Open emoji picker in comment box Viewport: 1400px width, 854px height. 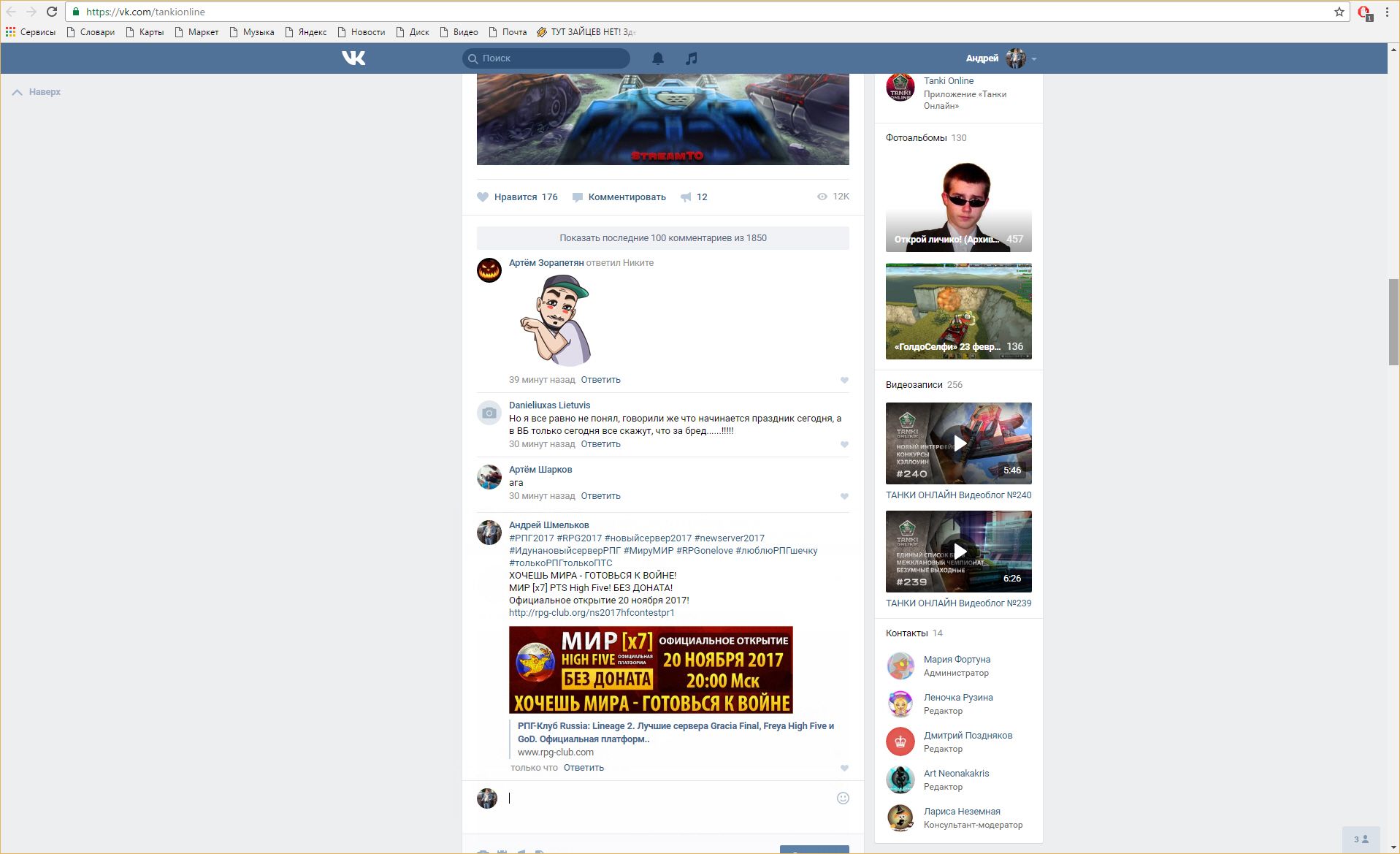click(842, 798)
